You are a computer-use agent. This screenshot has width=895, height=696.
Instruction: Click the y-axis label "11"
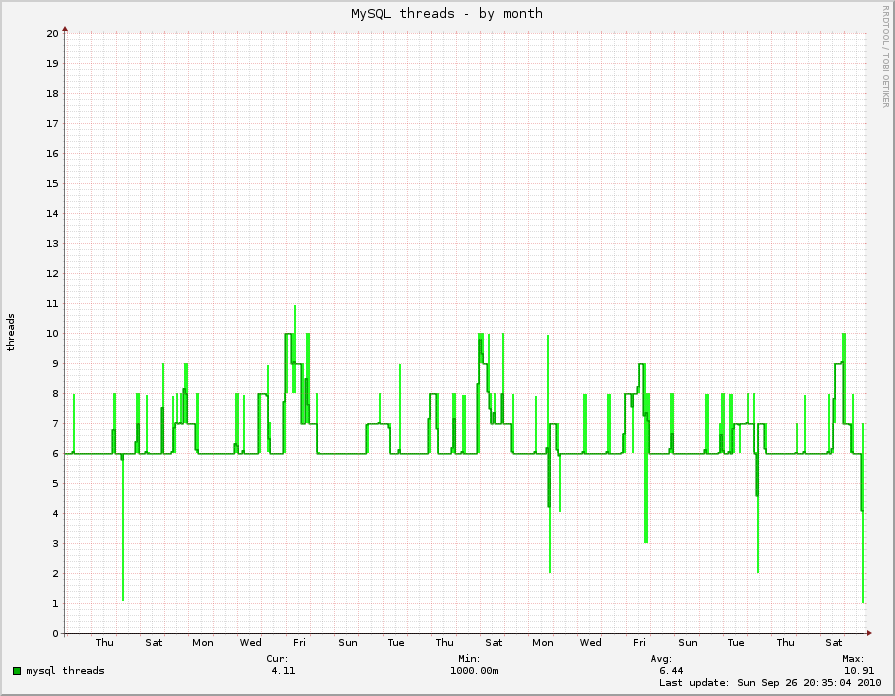point(53,303)
